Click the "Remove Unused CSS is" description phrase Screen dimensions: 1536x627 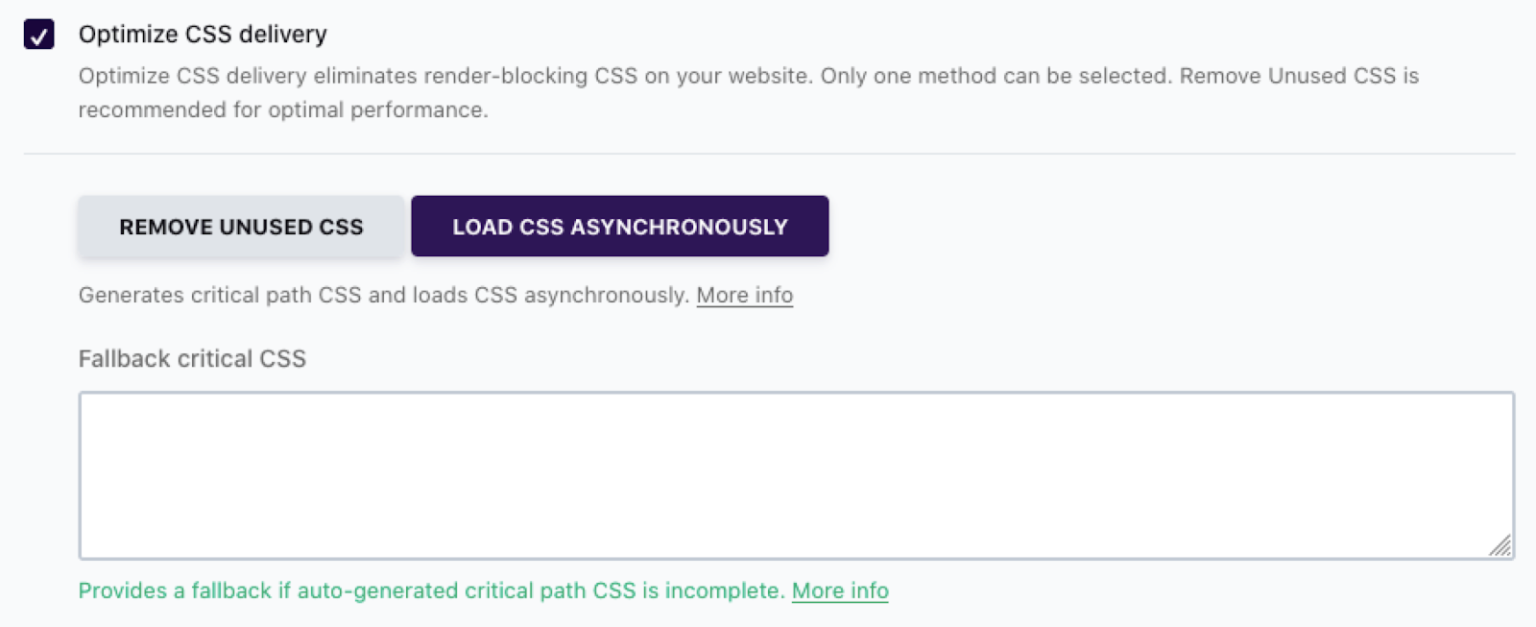tap(1298, 76)
